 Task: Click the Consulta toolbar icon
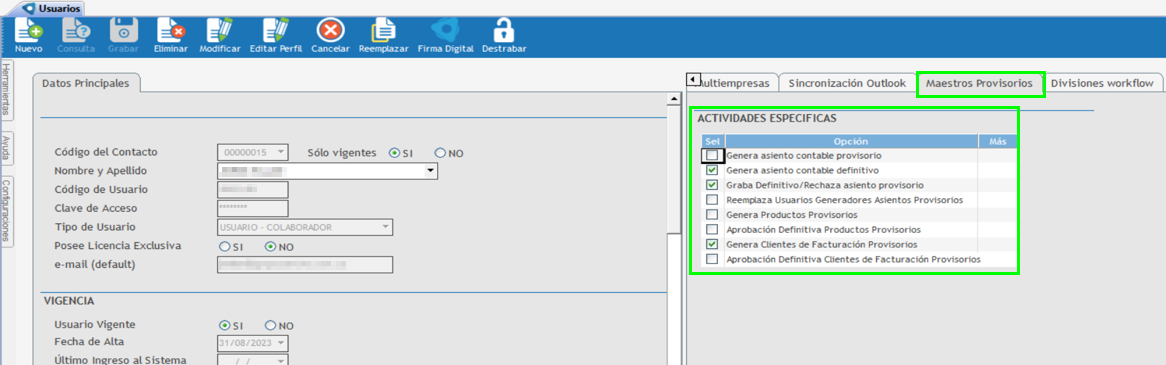(76, 31)
